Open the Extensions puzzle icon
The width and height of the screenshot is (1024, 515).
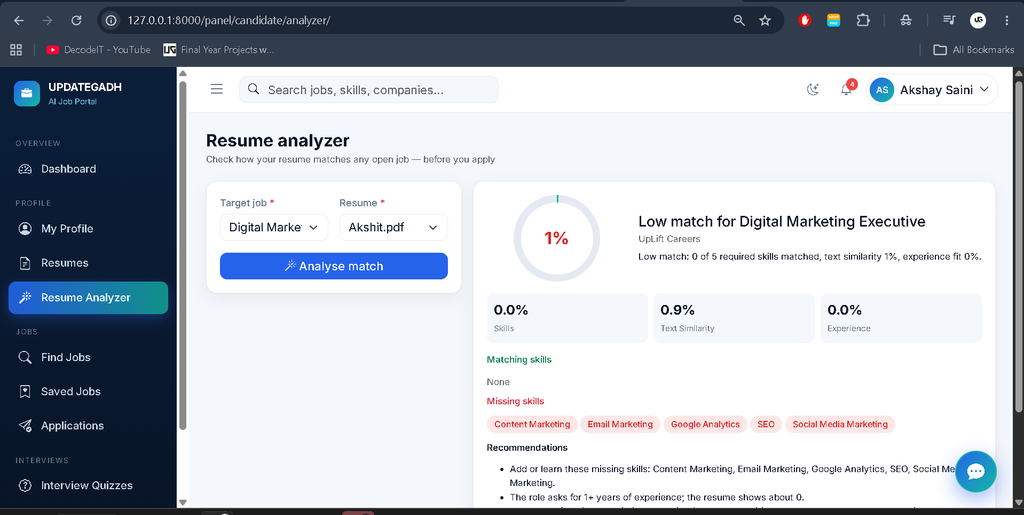coord(863,20)
